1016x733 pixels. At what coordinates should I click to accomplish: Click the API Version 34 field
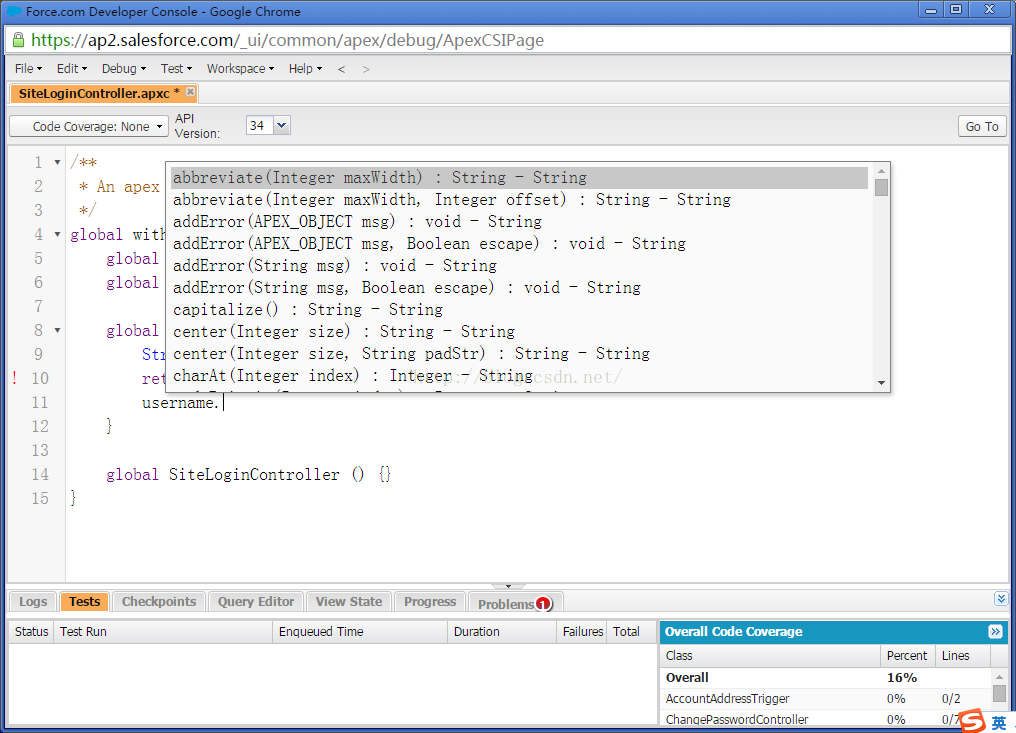click(x=260, y=125)
